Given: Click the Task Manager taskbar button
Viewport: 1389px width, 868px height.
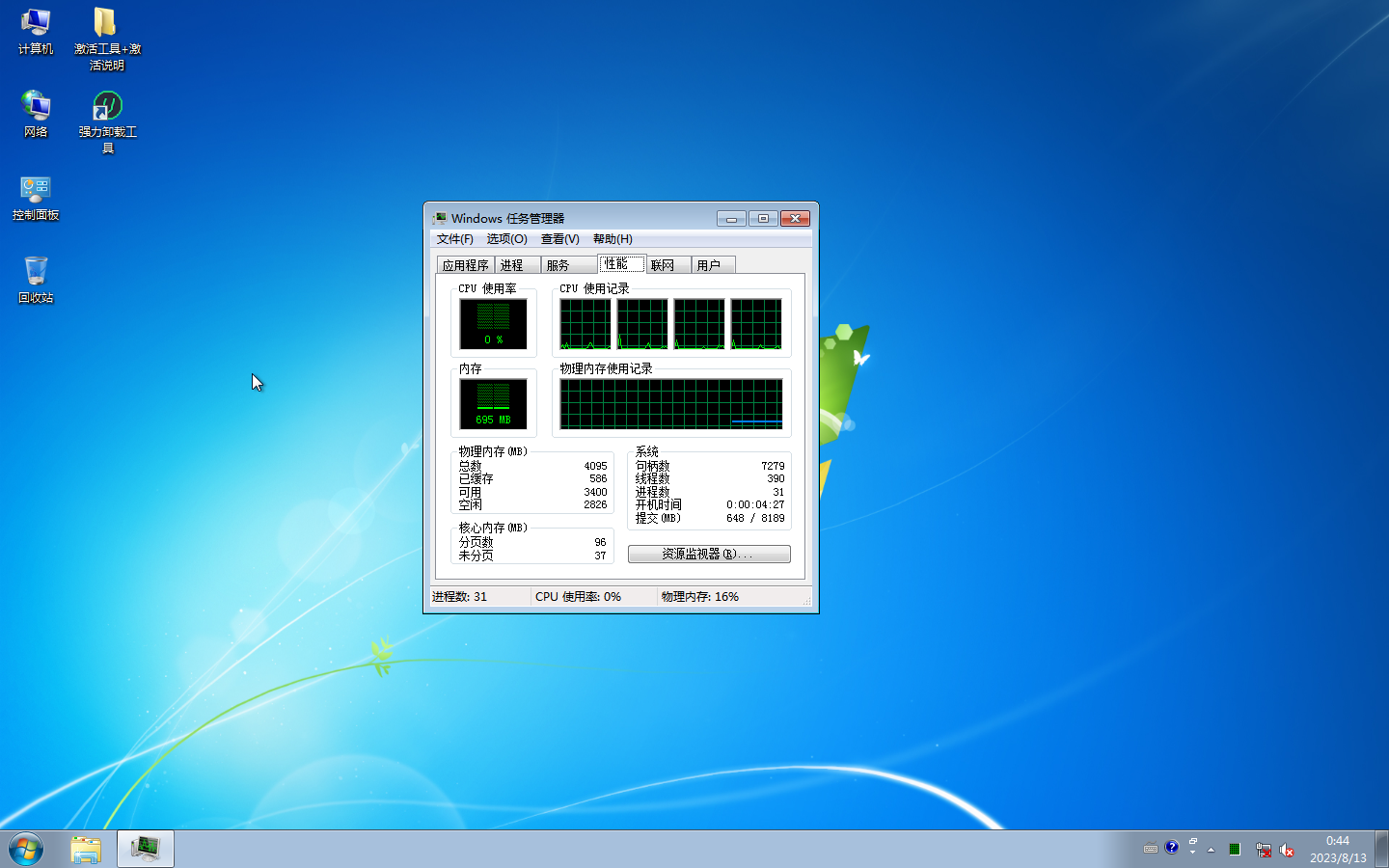Looking at the screenshot, I should click(x=146, y=849).
